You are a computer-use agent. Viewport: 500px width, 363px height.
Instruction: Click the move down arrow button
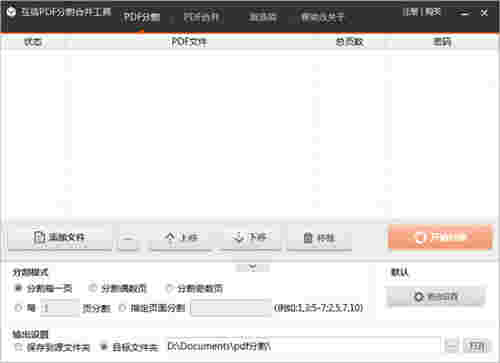pos(250,237)
